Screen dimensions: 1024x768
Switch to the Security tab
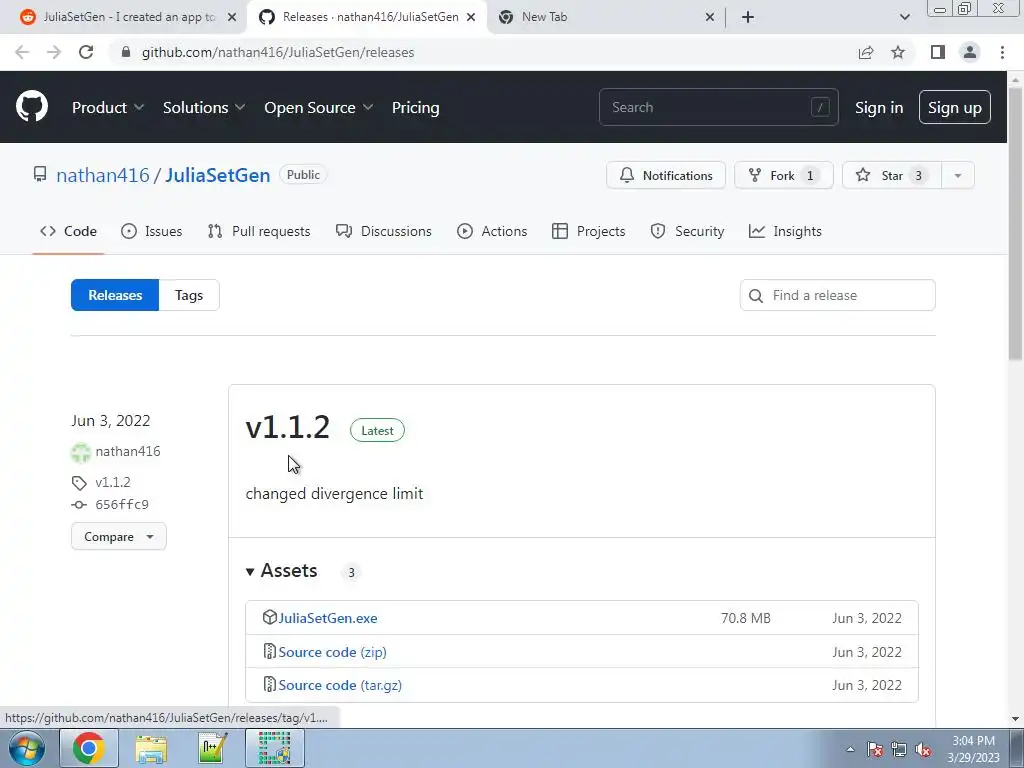point(687,231)
